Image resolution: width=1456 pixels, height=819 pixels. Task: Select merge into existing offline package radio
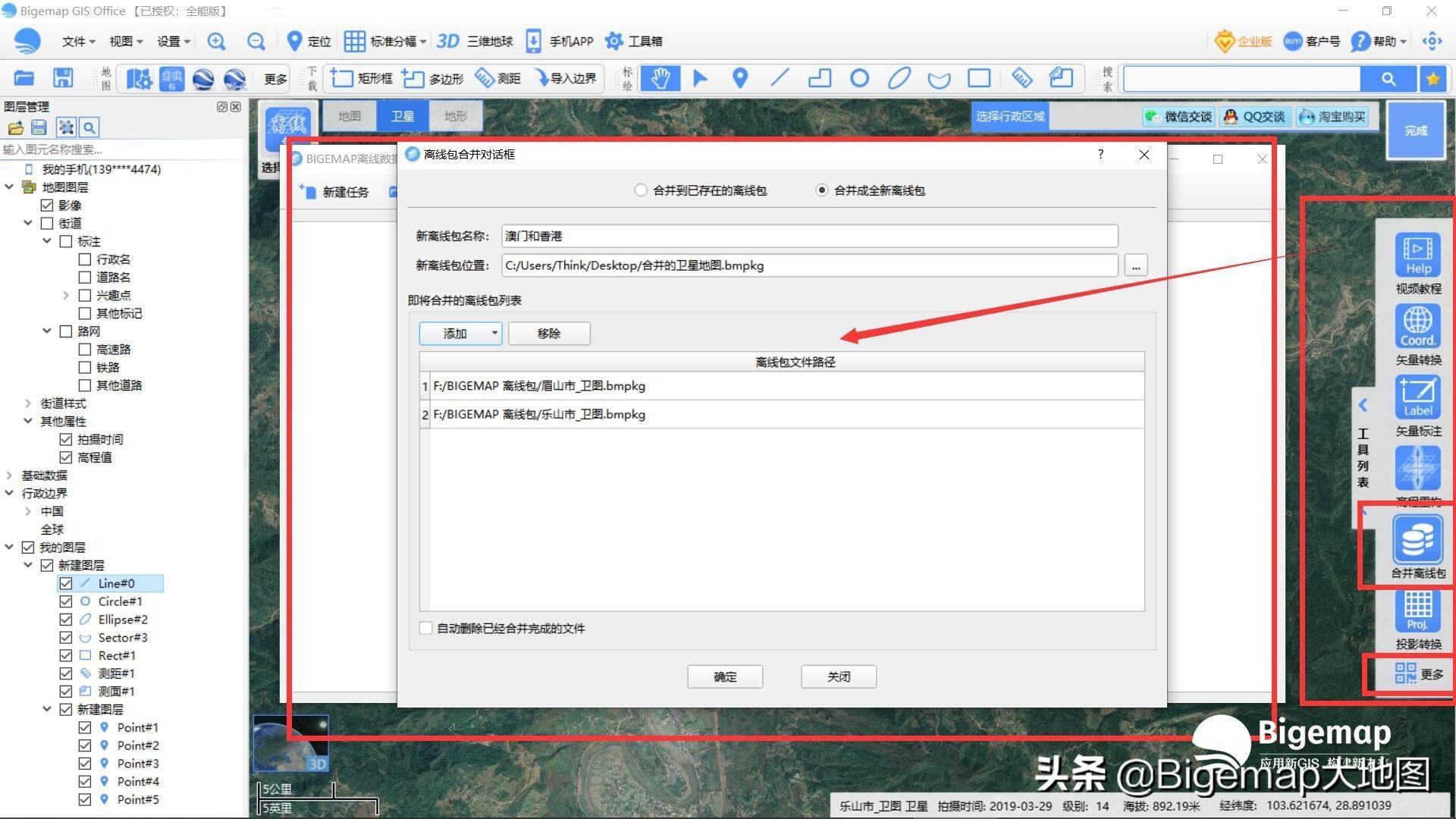(641, 190)
